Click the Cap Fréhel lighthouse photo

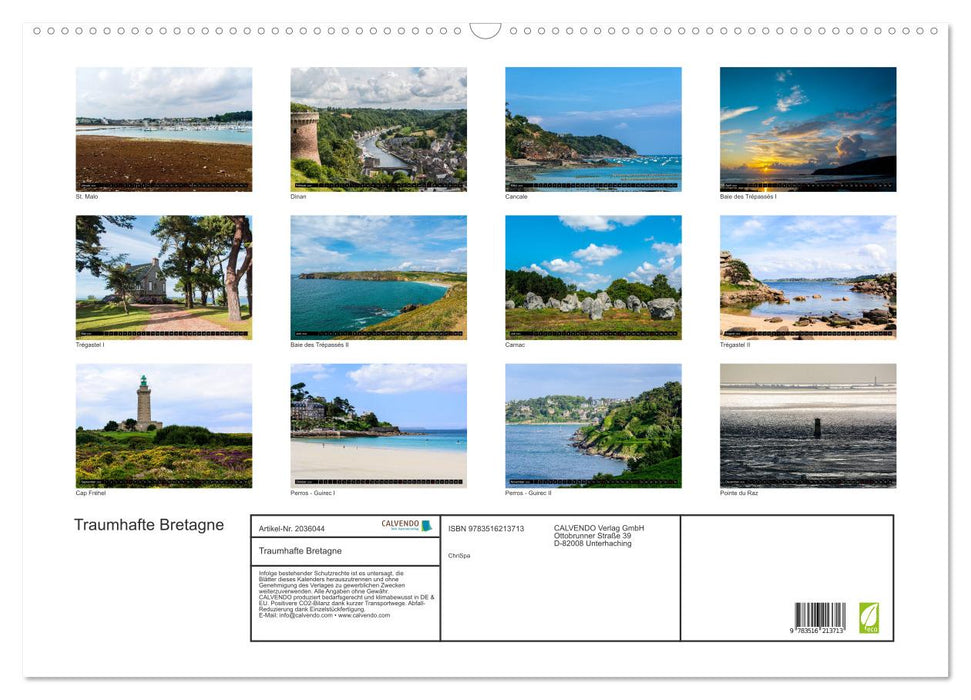tap(163, 426)
